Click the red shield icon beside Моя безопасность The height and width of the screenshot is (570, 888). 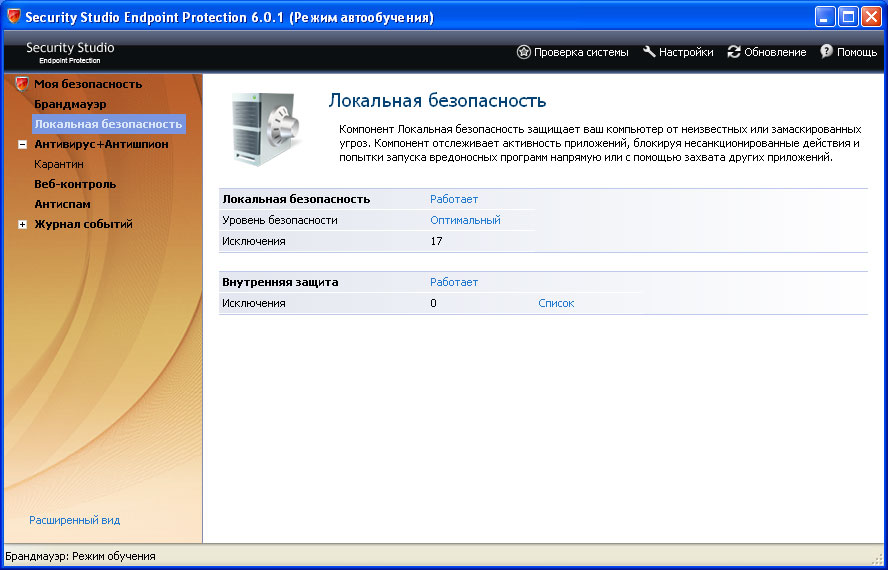tap(22, 84)
